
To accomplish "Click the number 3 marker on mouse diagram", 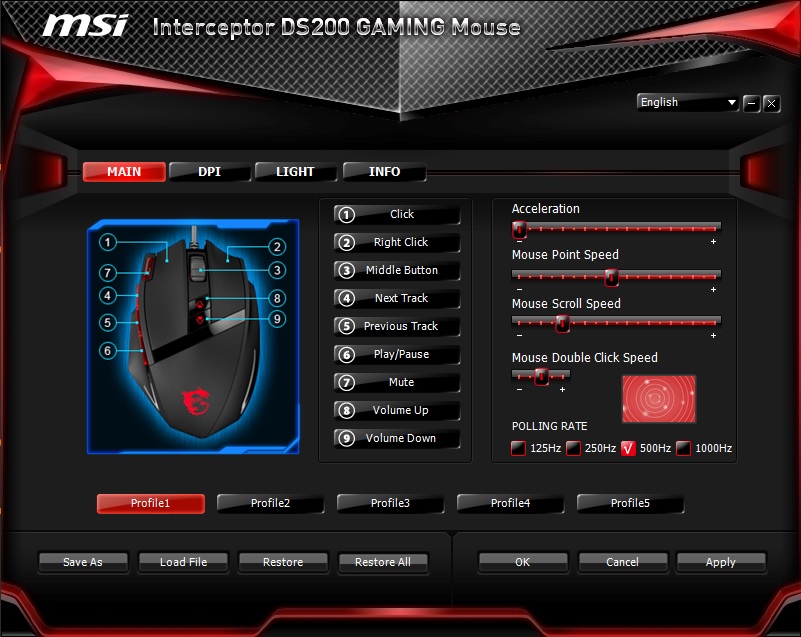I will tap(277, 270).
